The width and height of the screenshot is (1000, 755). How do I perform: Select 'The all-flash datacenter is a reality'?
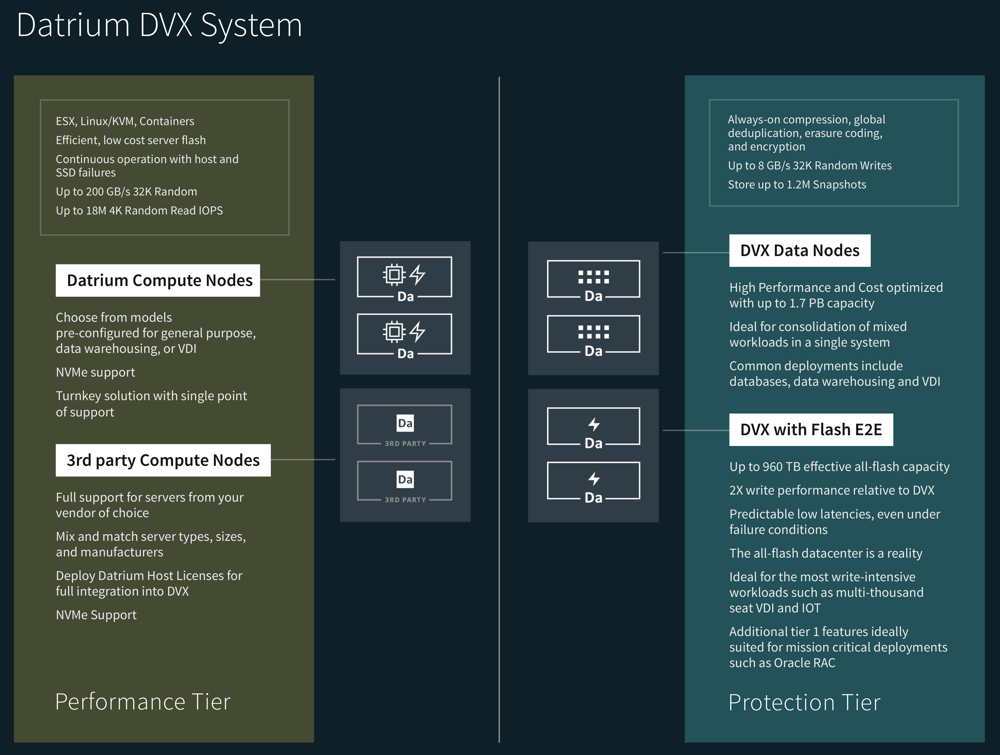point(826,553)
